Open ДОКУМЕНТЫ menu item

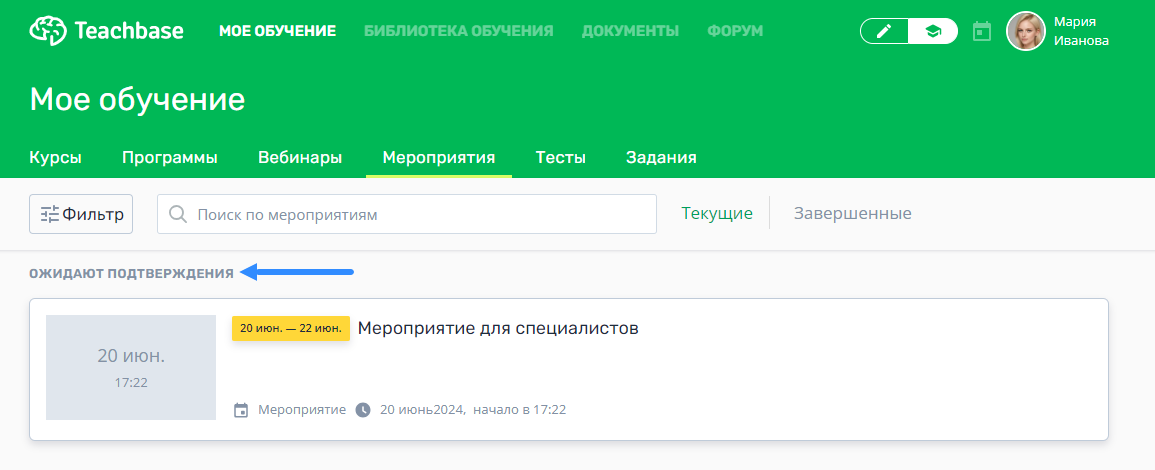click(630, 31)
